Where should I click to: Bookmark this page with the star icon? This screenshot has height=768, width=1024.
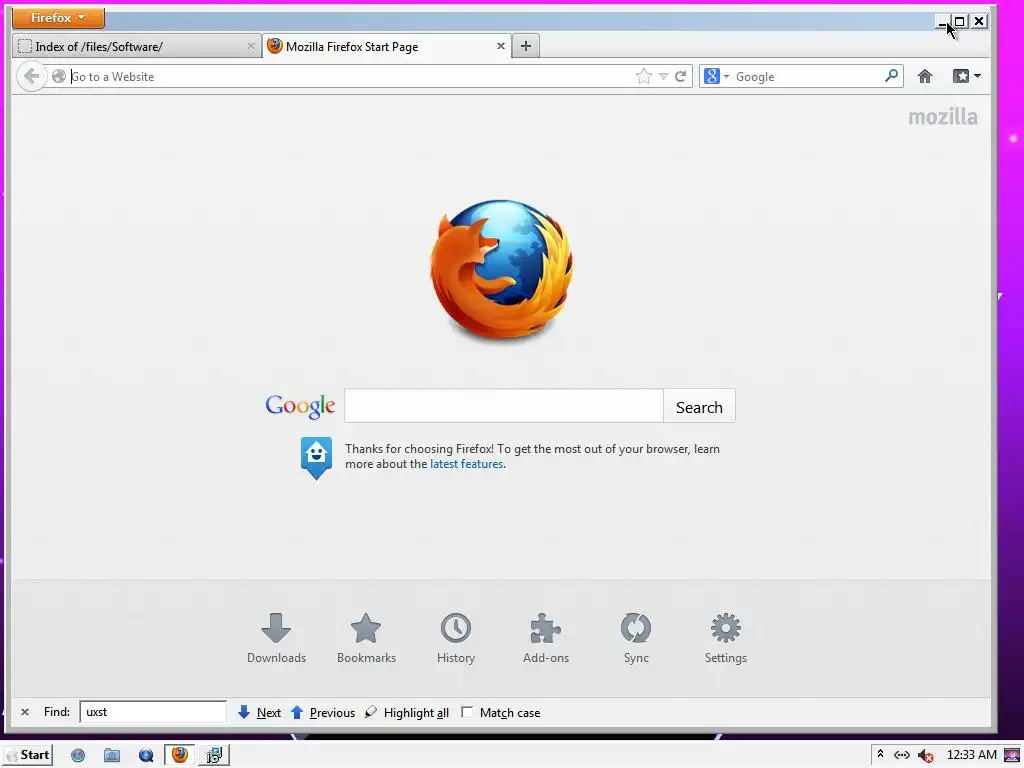click(x=644, y=76)
